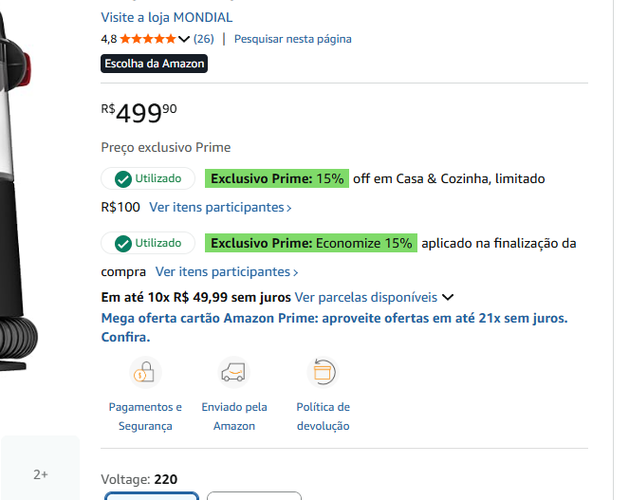Click the Pagamentos e Segurança lock icon
The height and width of the screenshot is (500, 629).
coord(145,373)
